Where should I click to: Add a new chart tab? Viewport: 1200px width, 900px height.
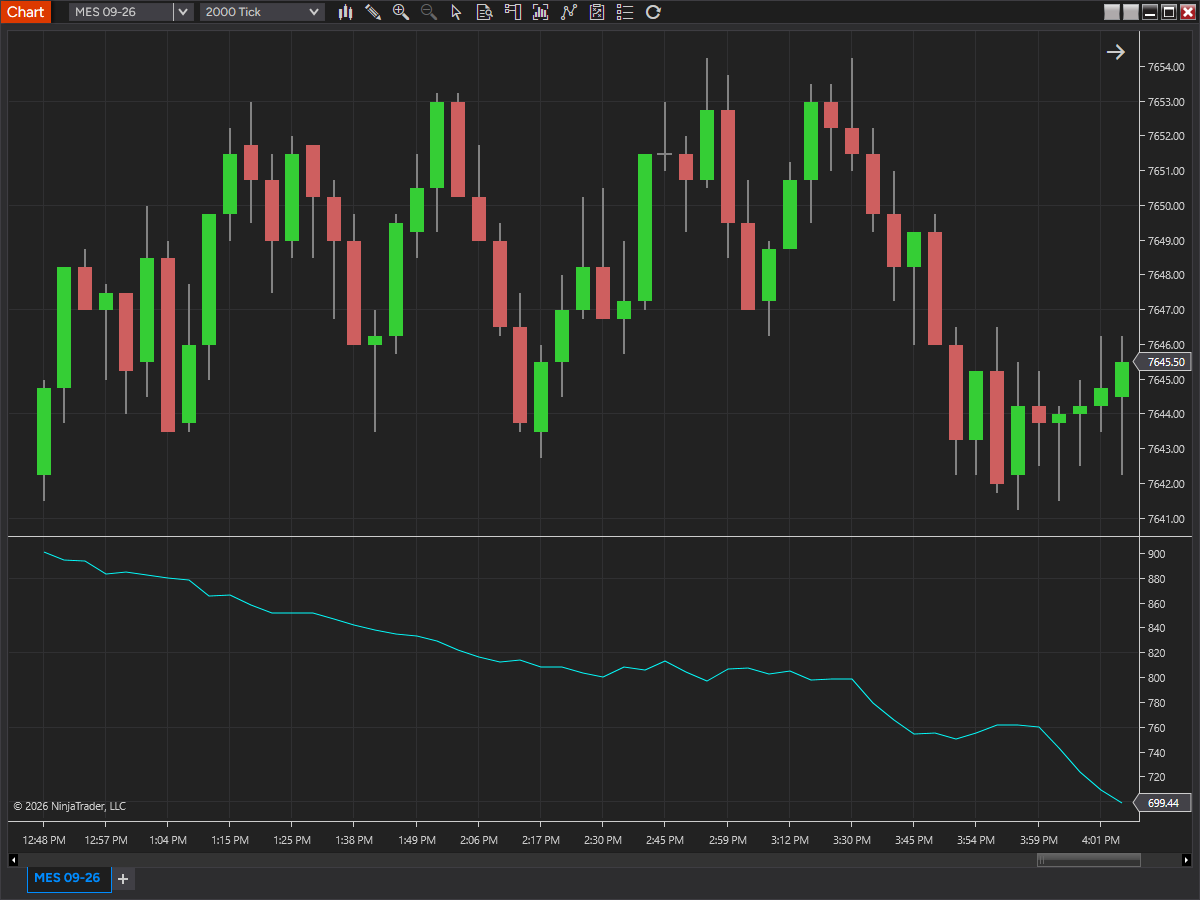coord(123,879)
